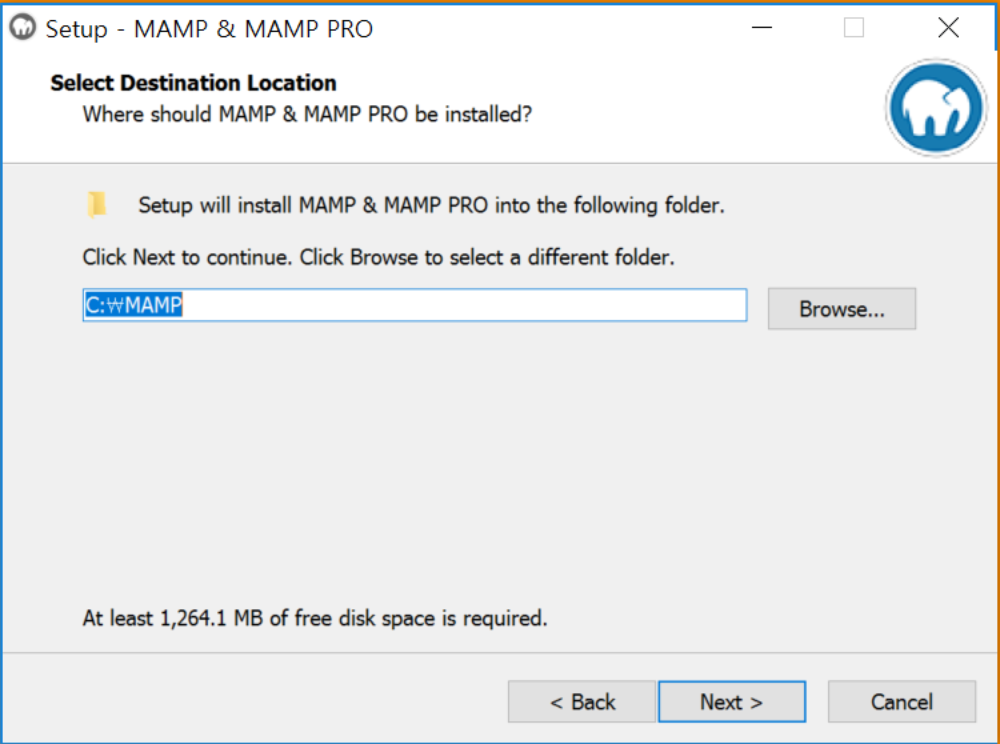Click the Setup - MAMP & MAMP PRO title
The height and width of the screenshot is (744, 1000).
coord(209,29)
